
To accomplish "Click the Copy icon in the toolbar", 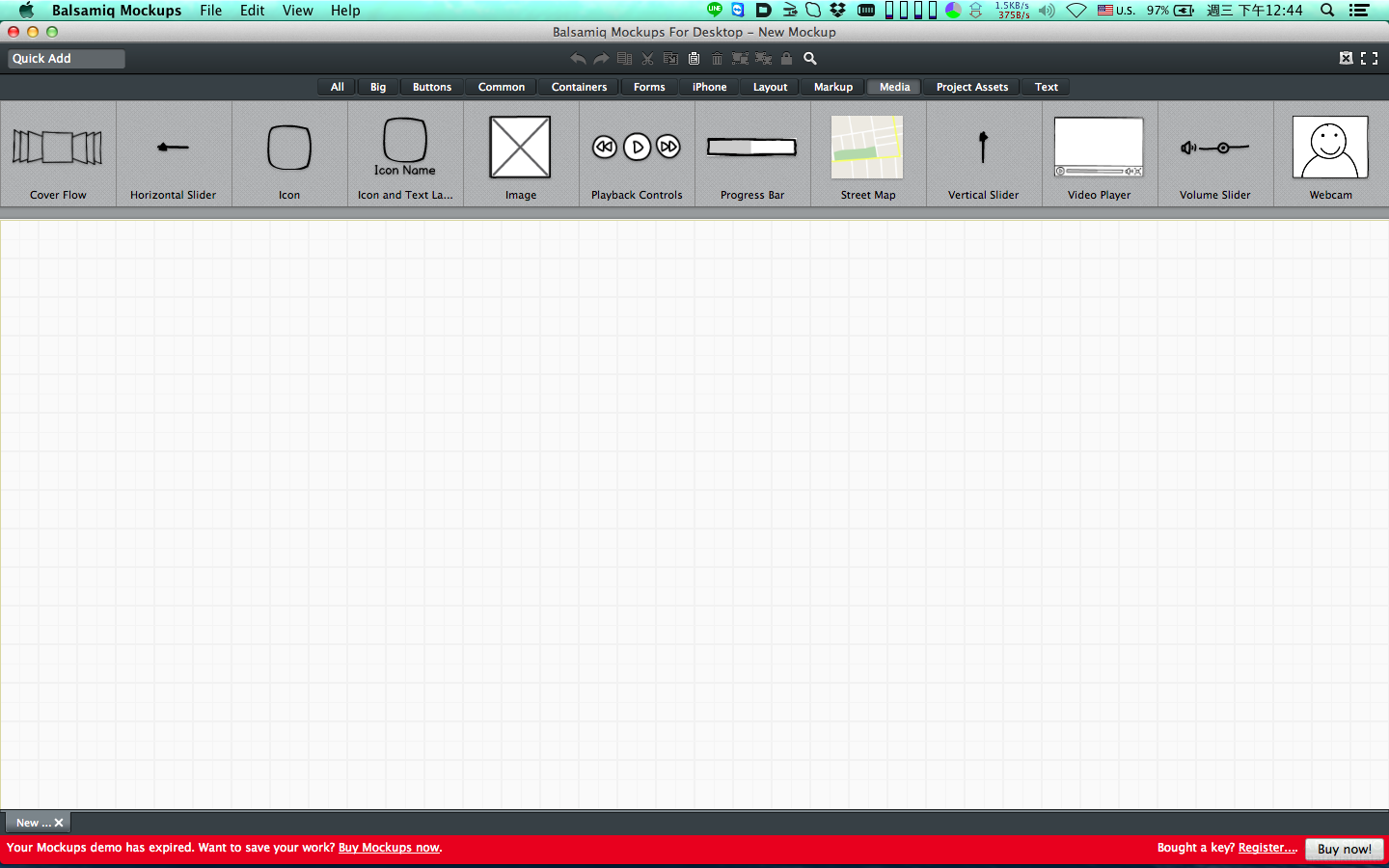I will pyautogui.click(x=670, y=59).
